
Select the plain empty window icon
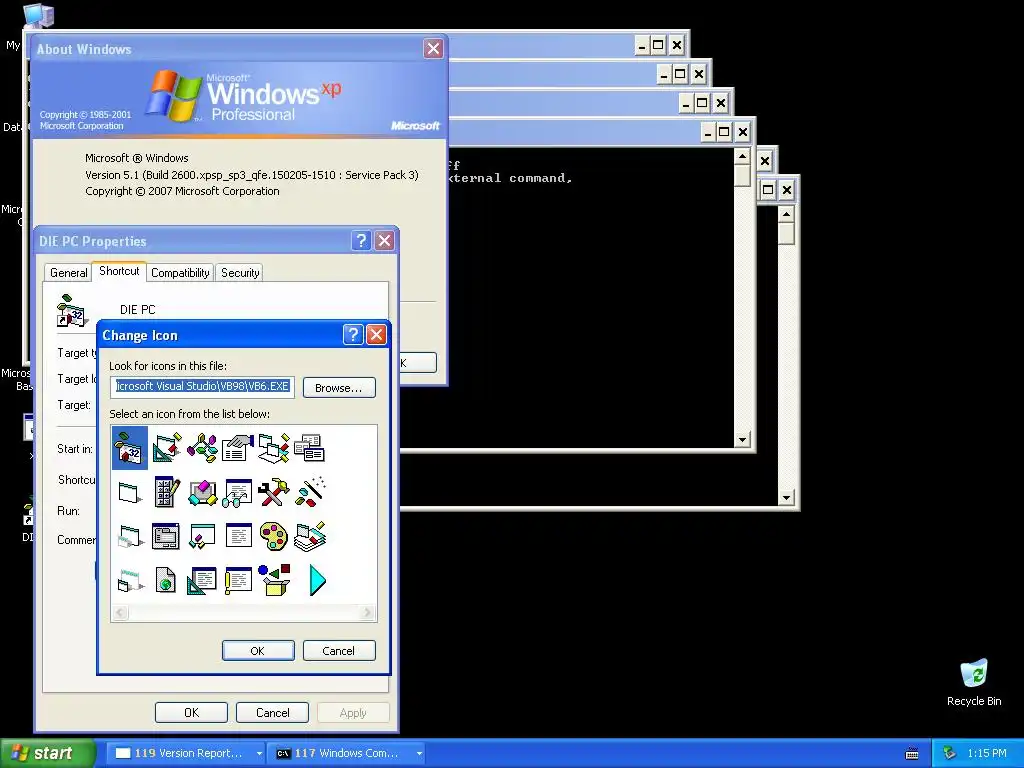point(130,492)
